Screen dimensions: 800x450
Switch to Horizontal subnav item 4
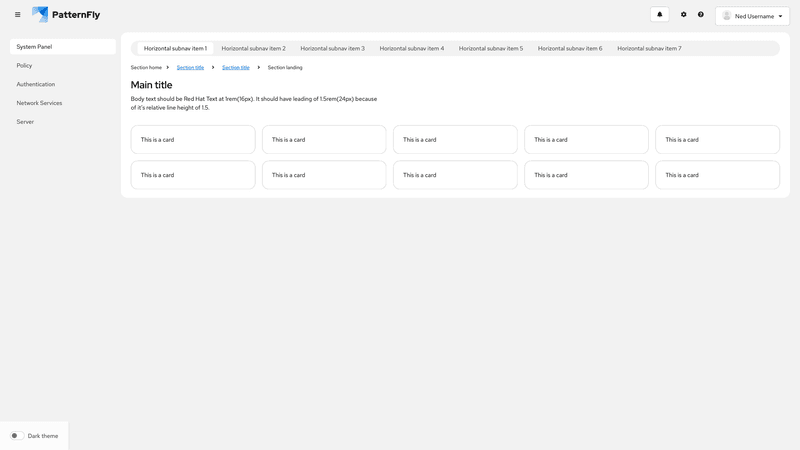coord(411,48)
